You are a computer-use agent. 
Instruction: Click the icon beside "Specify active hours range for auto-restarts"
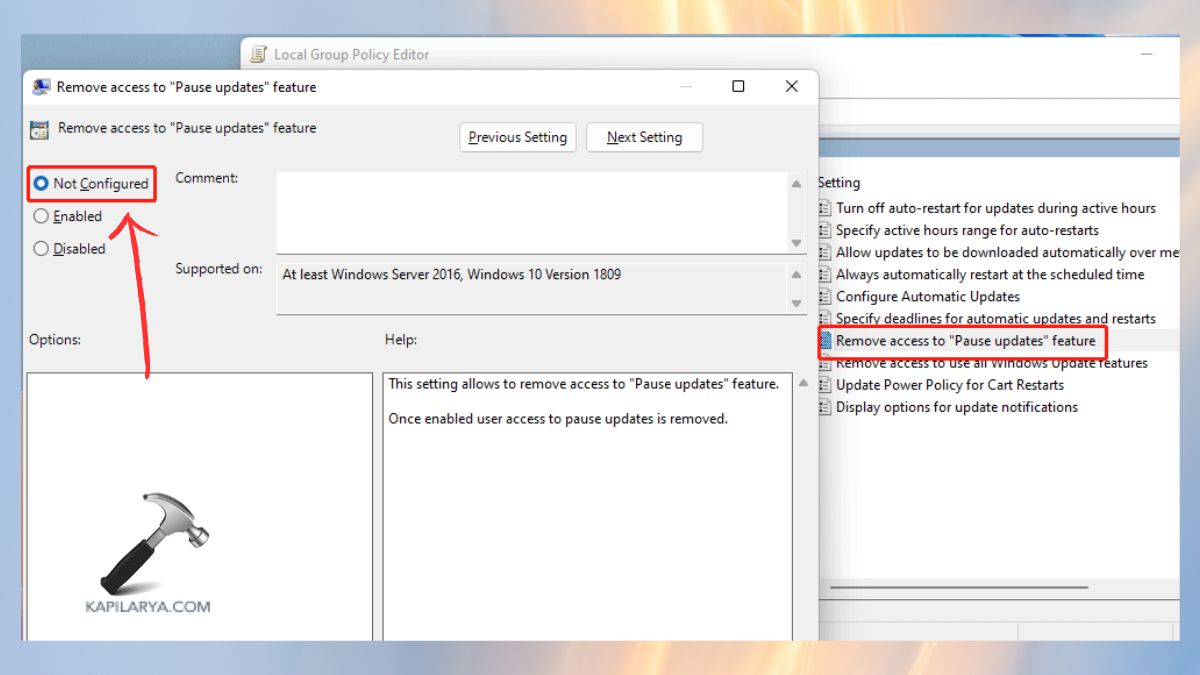tap(825, 230)
